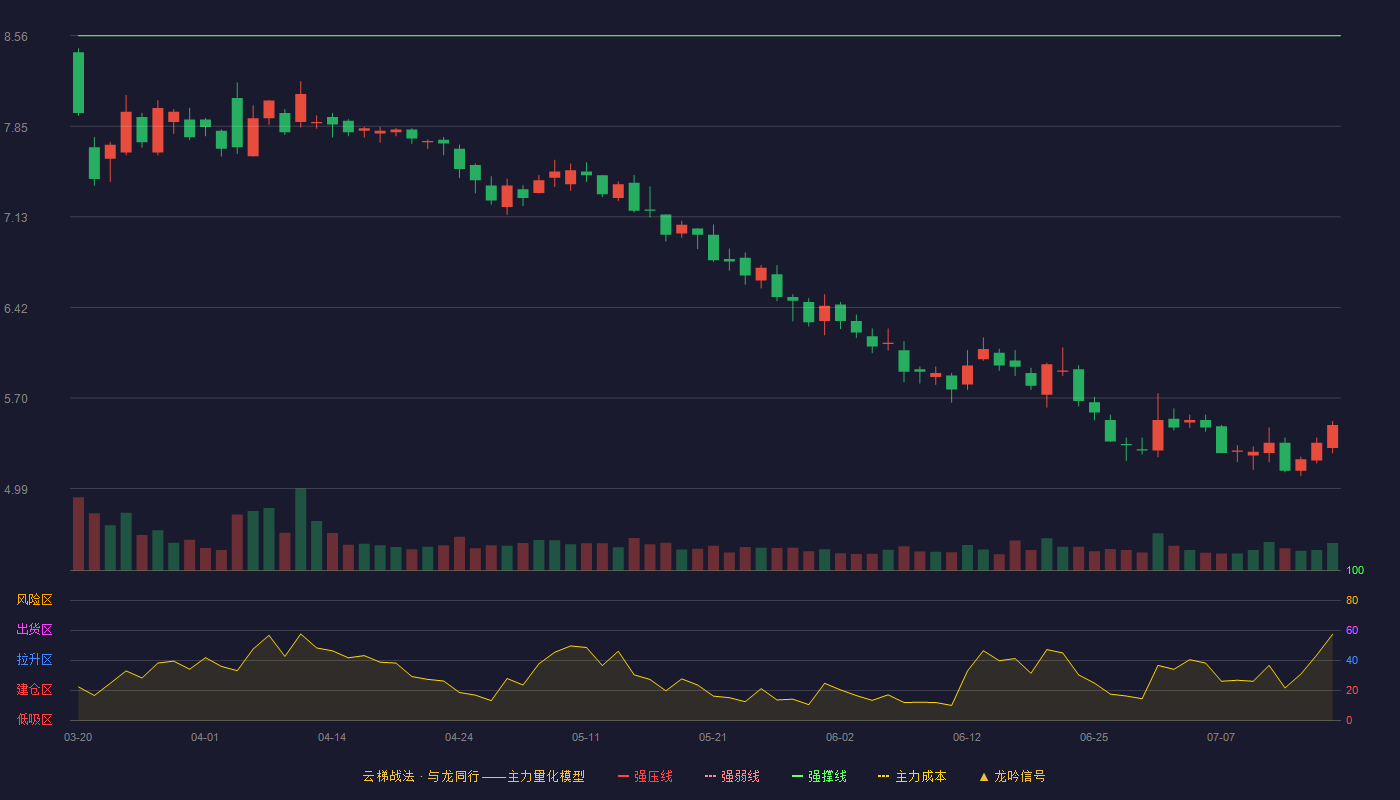Click the 04-14 date label
Screen dimensions: 1400x800
pos(332,737)
